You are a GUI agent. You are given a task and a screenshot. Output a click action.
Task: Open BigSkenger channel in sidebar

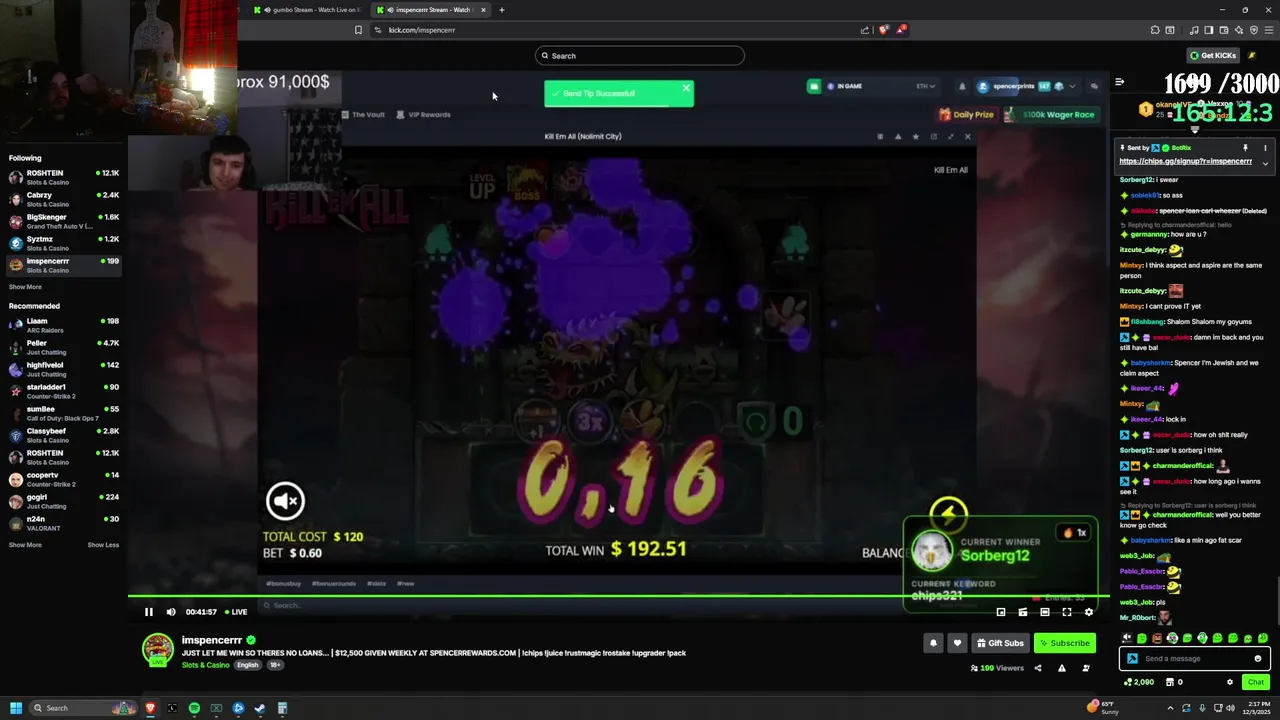click(64, 221)
